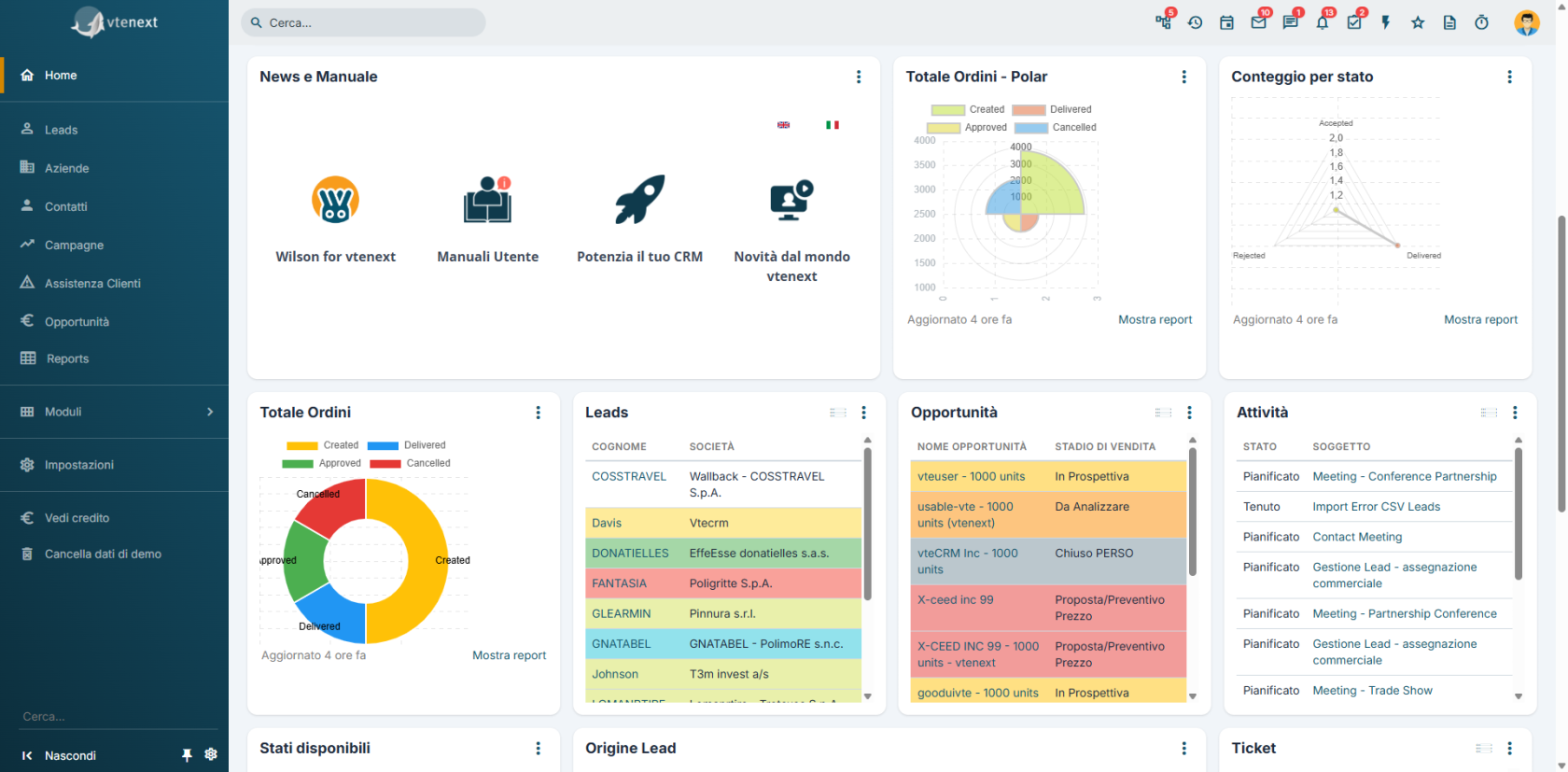This screenshot has height=772, width=1568.
Task: Open the Wilson for vtenext icon
Action: pos(335,200)
